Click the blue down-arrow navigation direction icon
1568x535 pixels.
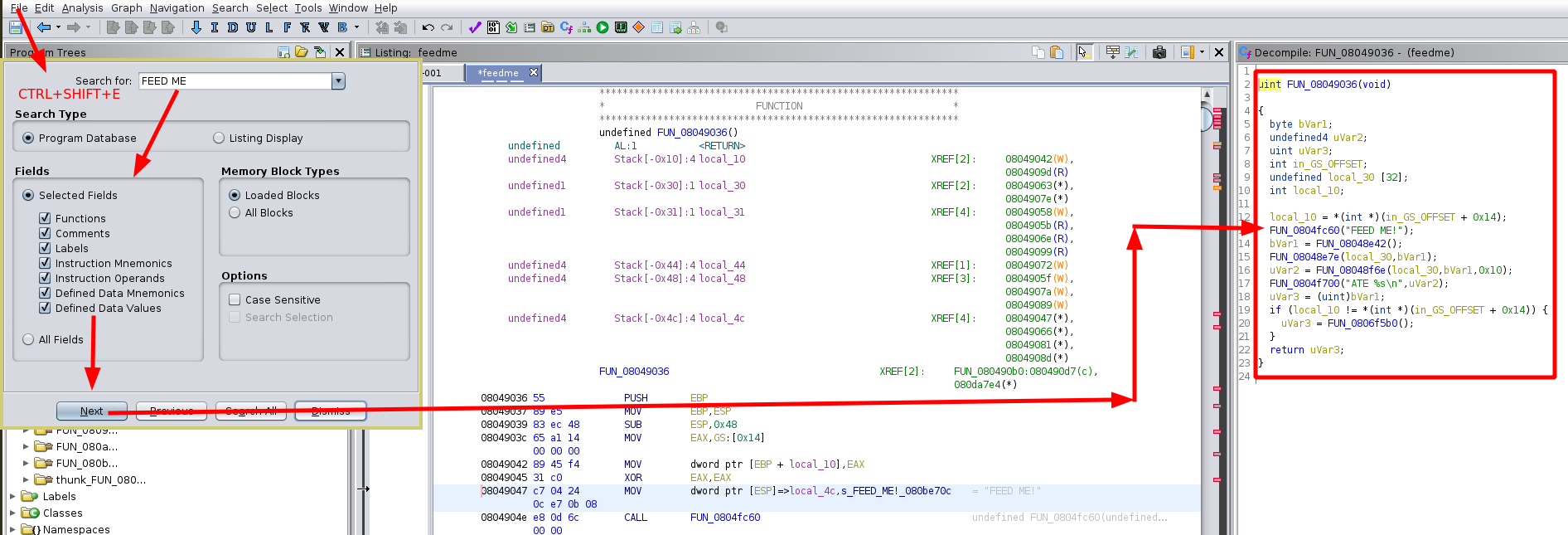tap(196, 27)
